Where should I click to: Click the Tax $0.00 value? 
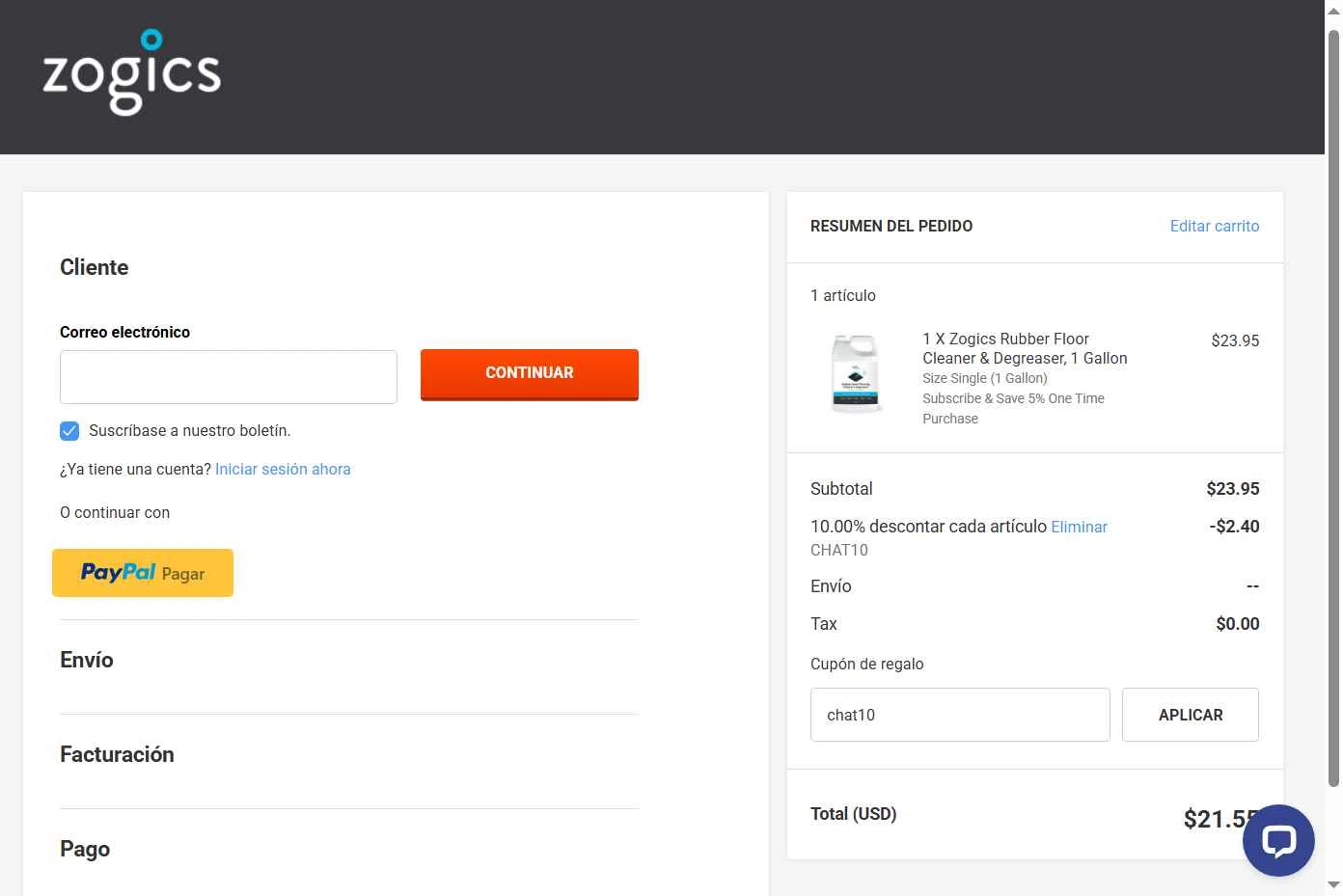coord(1238,624)
